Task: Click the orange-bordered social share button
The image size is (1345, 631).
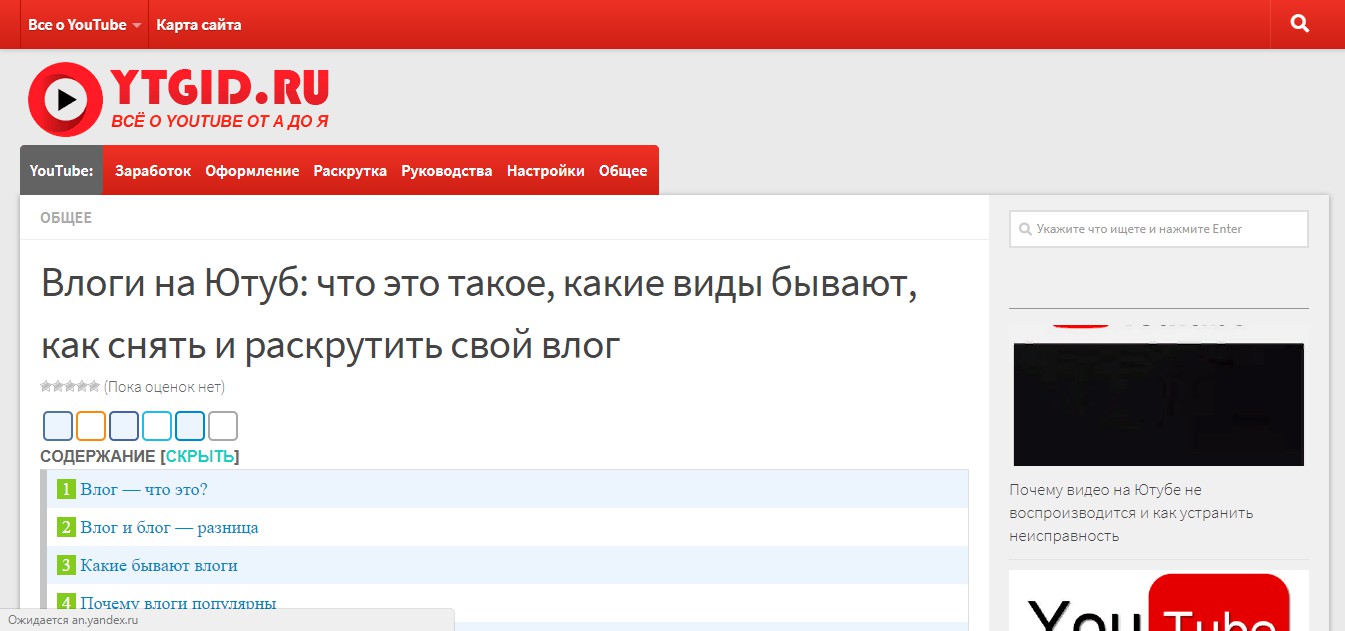Action: (x=91, y=426)
